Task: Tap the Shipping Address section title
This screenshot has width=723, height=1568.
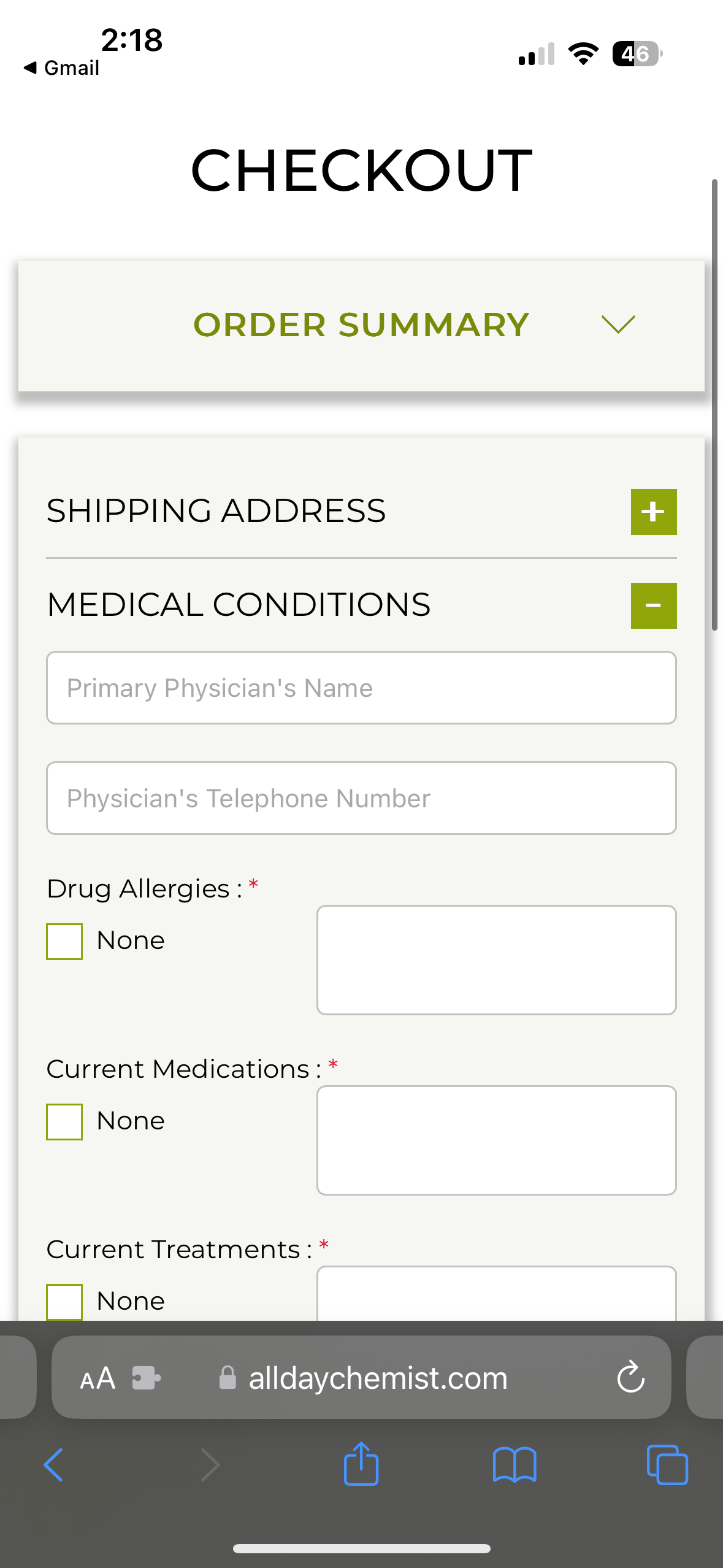Action: 216,511
